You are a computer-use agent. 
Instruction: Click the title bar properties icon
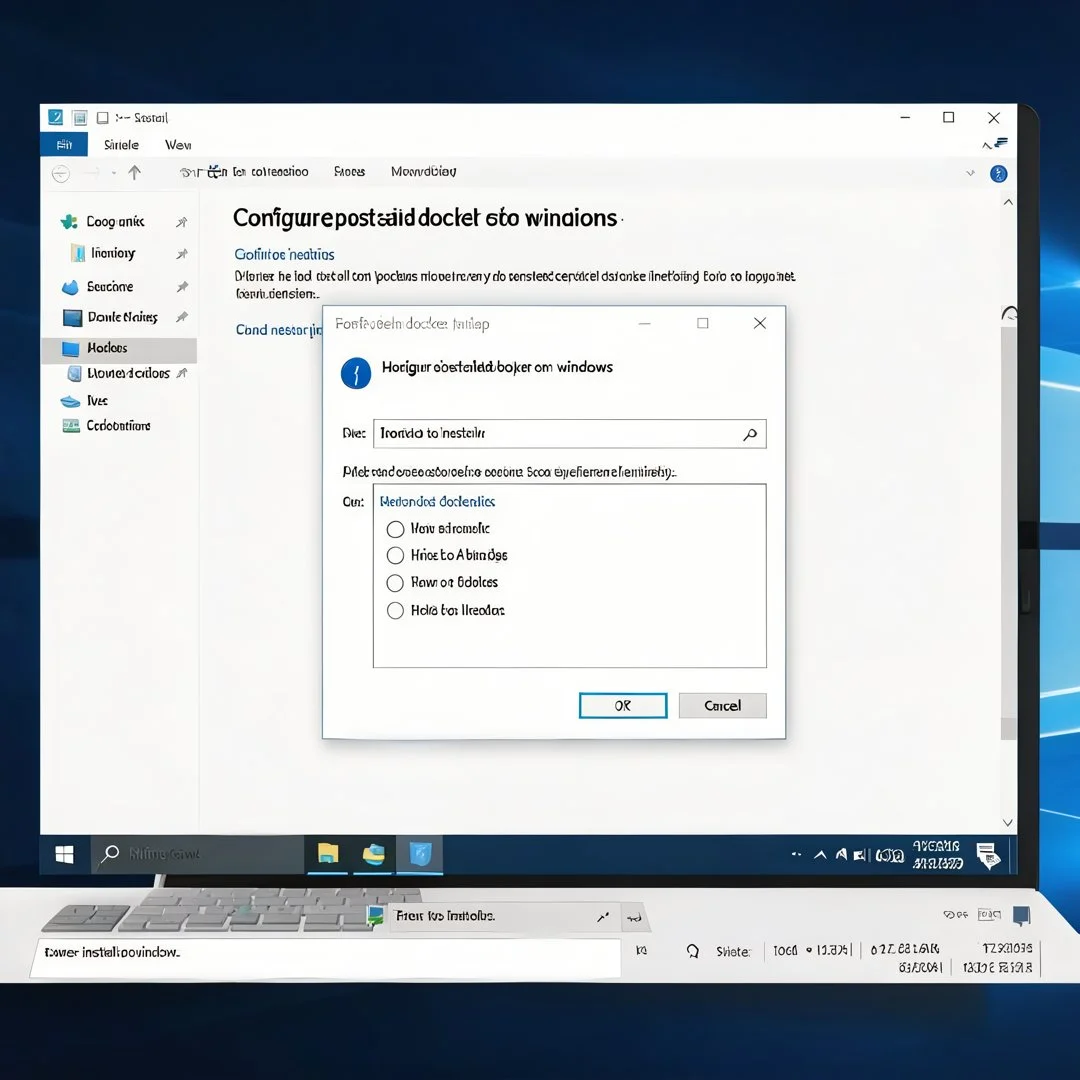pos(80,118)
